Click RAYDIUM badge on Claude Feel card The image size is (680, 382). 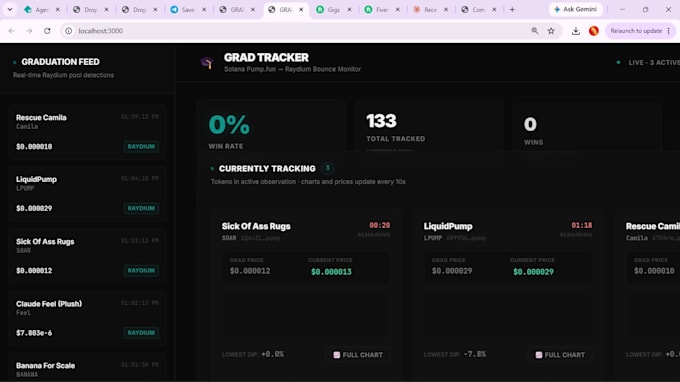tap(141, 333)
